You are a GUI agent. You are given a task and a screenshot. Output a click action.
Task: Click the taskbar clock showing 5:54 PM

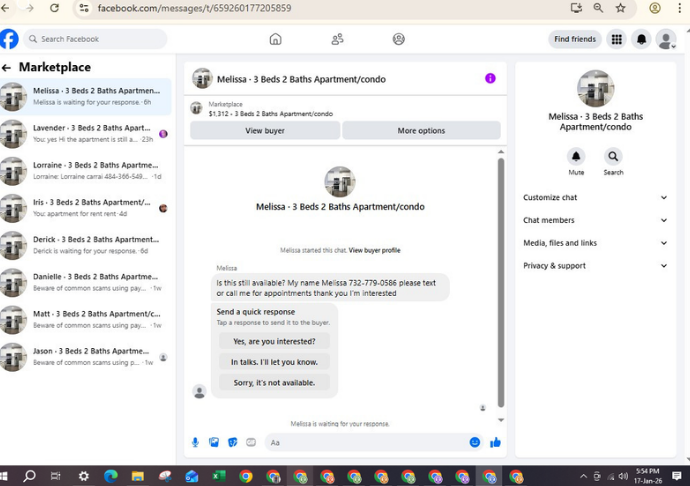click(x=648, y=476)
